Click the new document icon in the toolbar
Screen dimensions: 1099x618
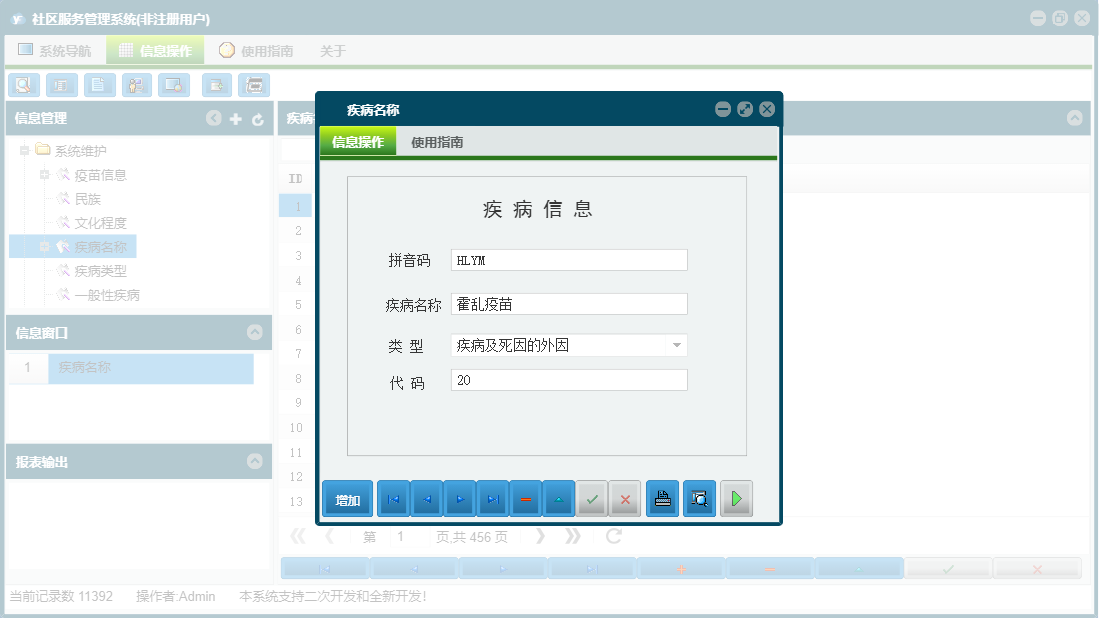[99, 85]
